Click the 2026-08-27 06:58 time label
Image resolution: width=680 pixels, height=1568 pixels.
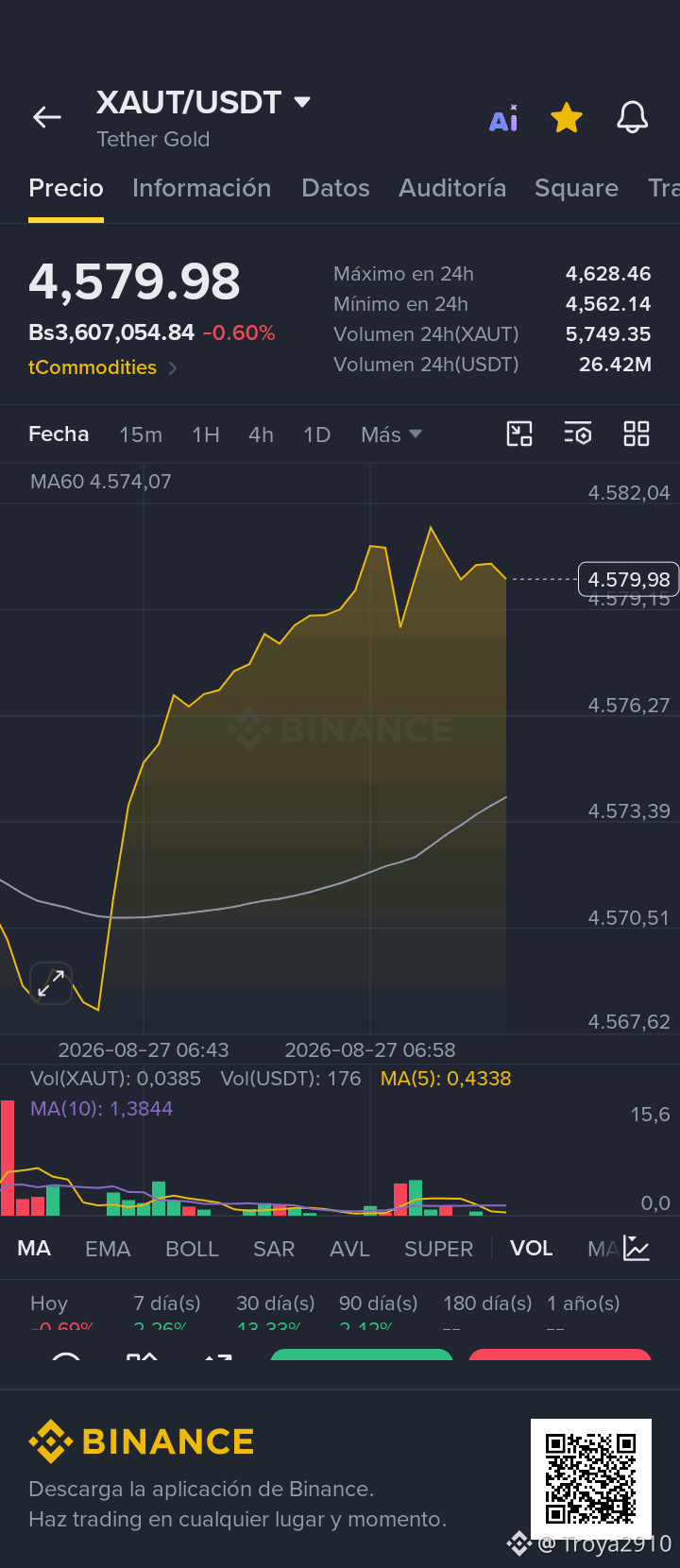(370, 1050)
